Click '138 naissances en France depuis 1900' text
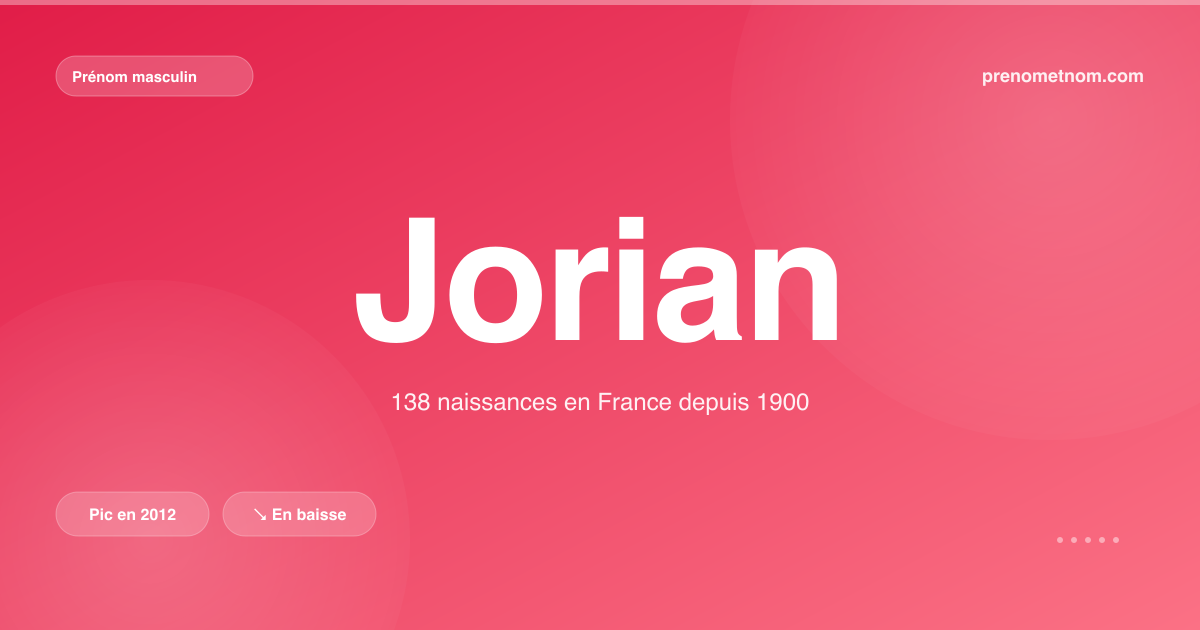Screen dimensions: 1200x630 (600, 403)
